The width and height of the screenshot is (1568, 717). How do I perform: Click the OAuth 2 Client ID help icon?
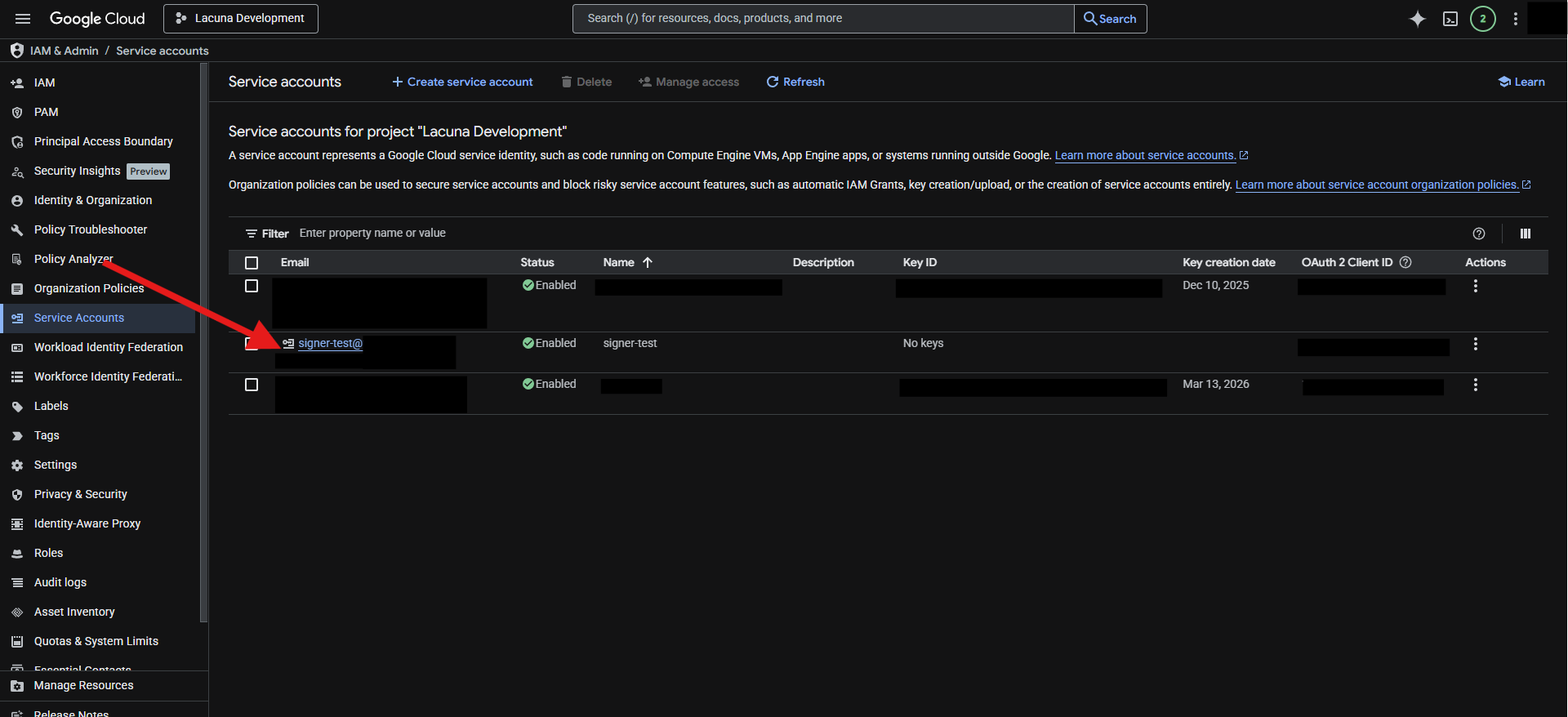click(x=1405, y=262)
